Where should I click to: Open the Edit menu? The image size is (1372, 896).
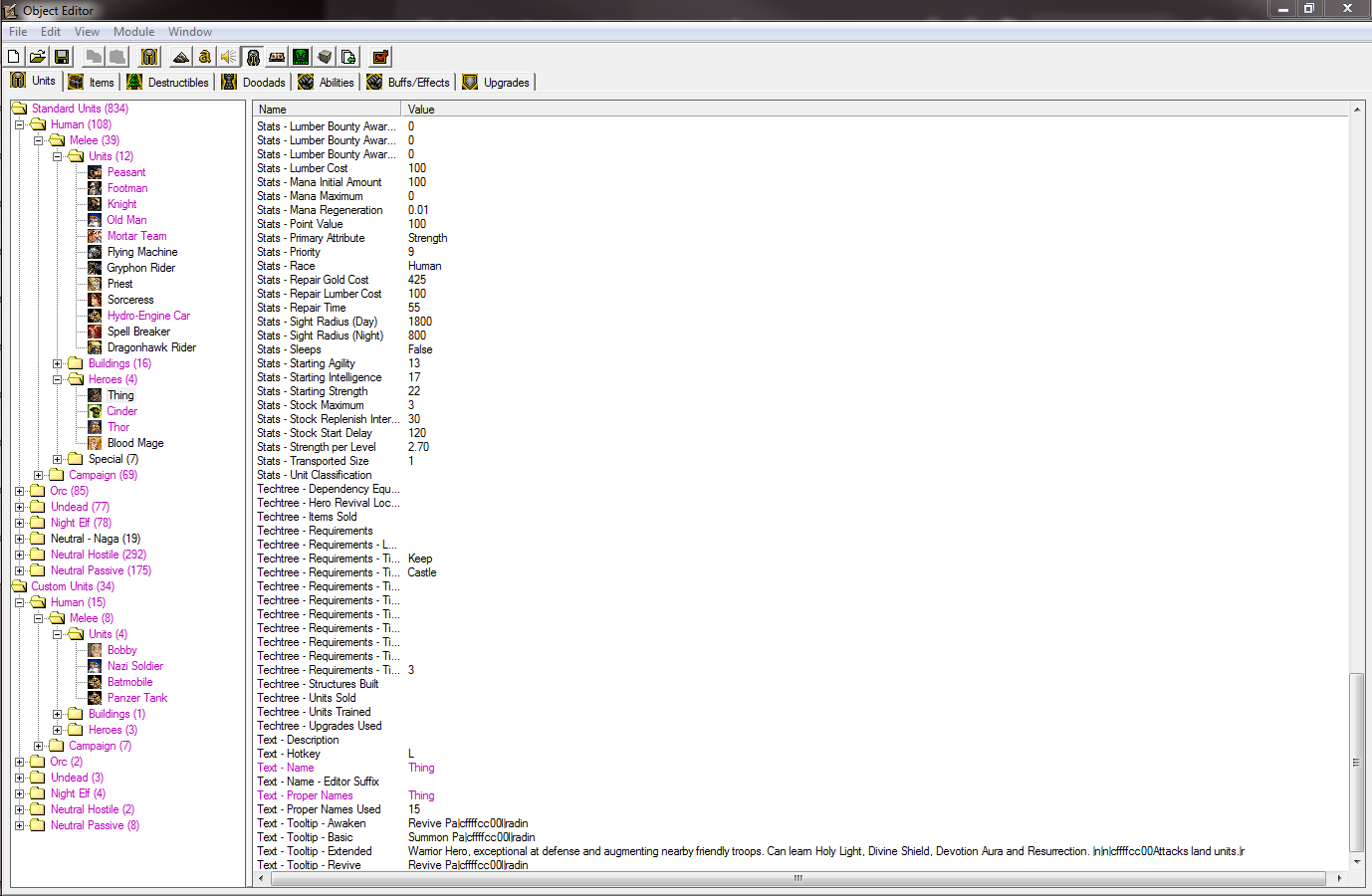tap(51, 32)
